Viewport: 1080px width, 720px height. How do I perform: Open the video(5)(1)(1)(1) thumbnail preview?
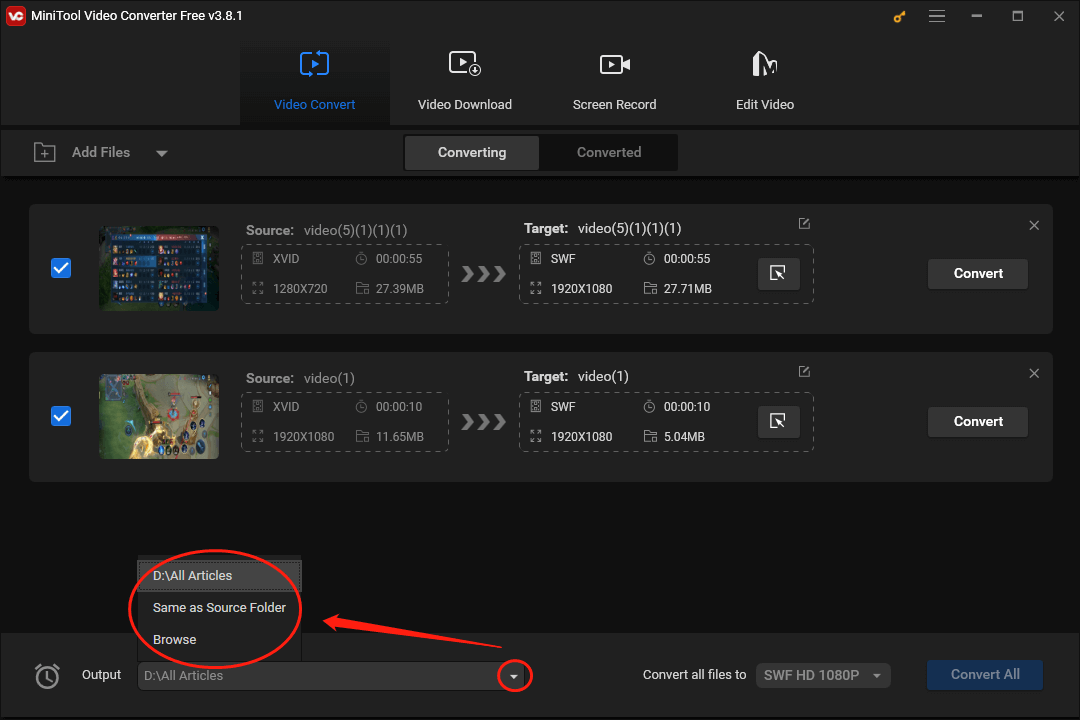pyautogui.click(x=159, y=268)
